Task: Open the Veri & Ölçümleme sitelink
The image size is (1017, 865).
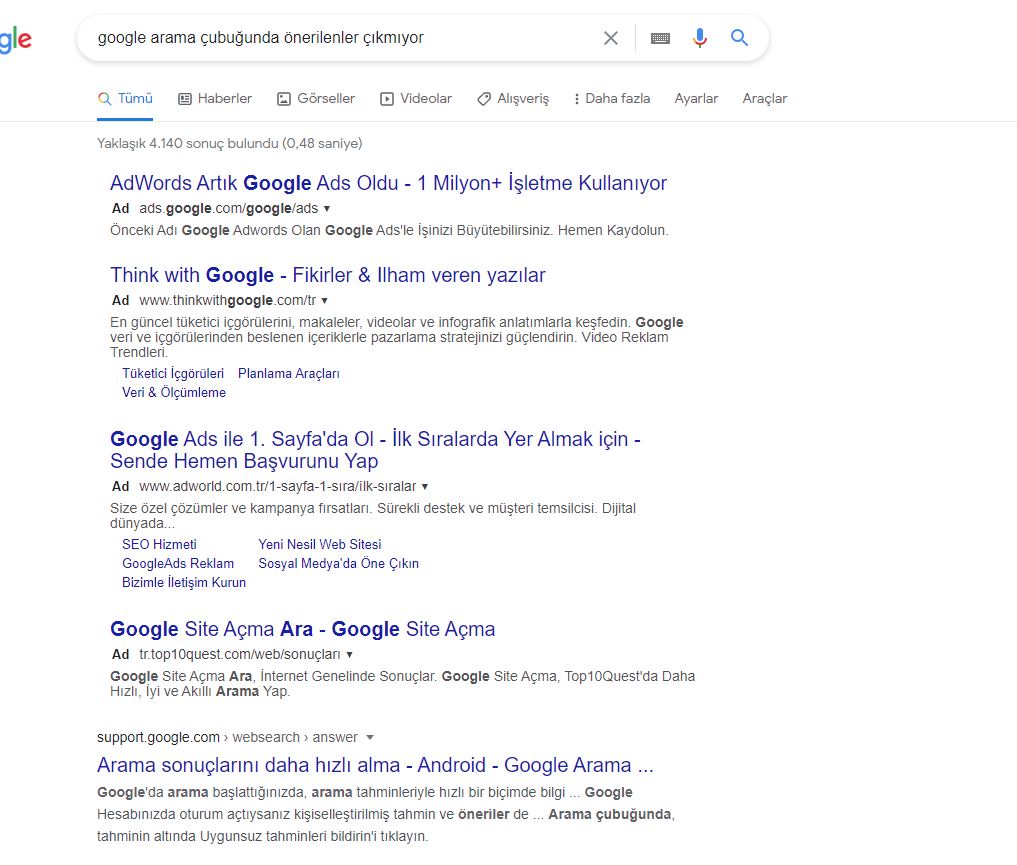Action: tap(174, 392)
